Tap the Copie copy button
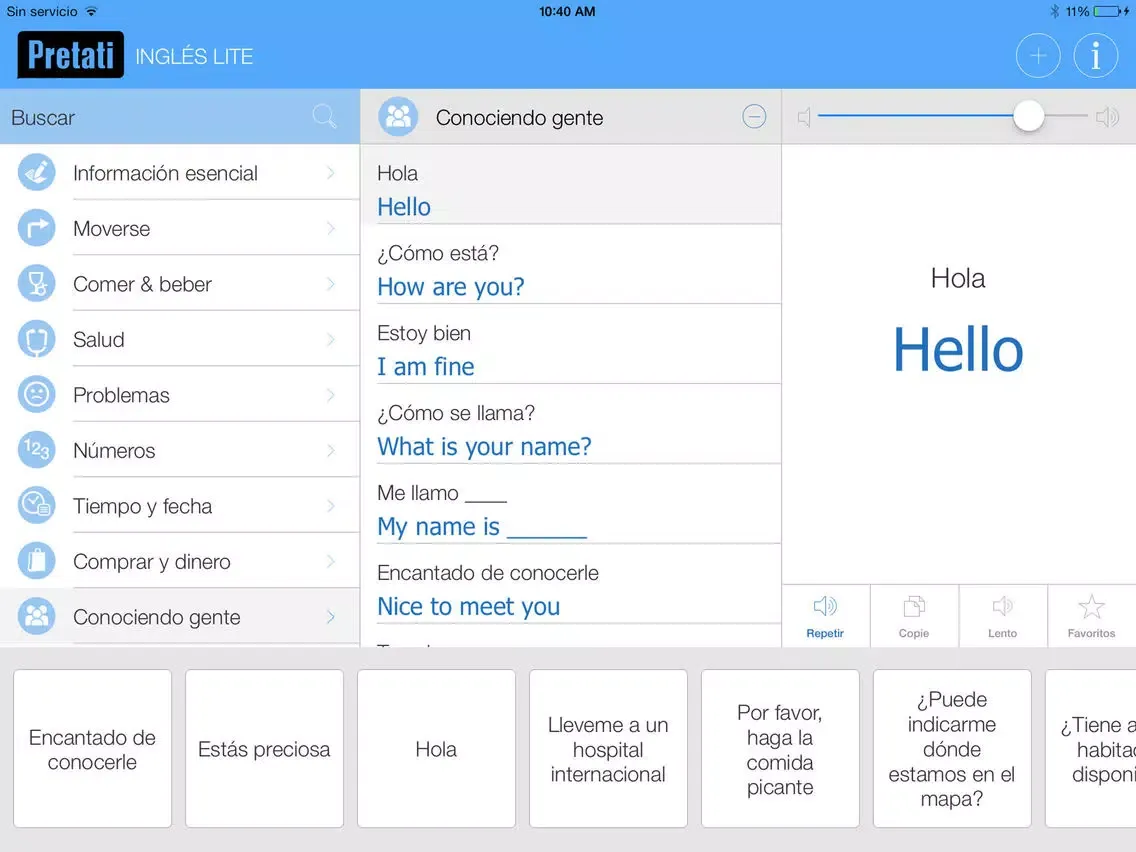The image size is (1136, 852). click(914, 616)
